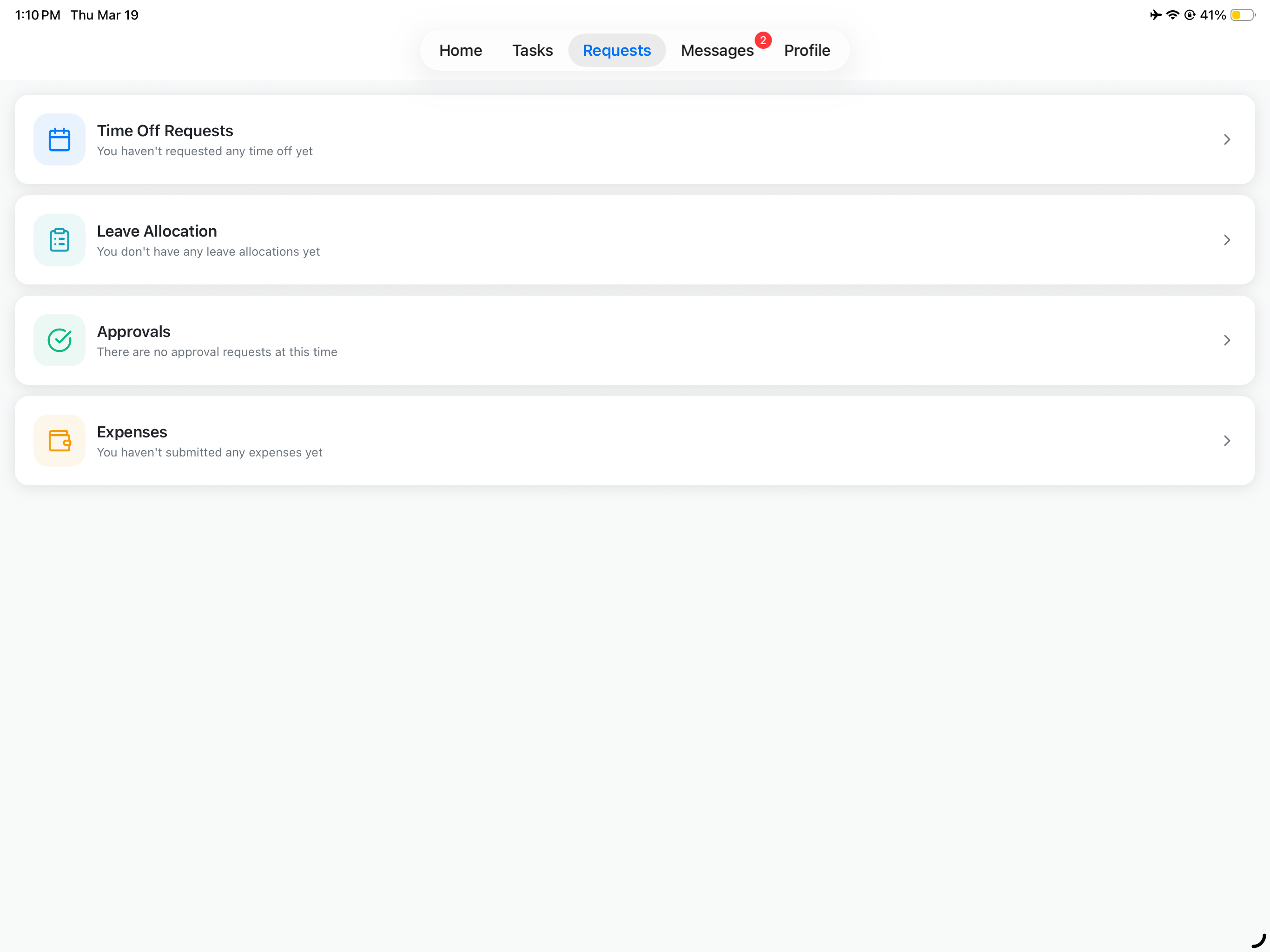This screenshot has height=952, width=1270.
Task: Tap the red Messages notification badge
Action: click(762, 40)
